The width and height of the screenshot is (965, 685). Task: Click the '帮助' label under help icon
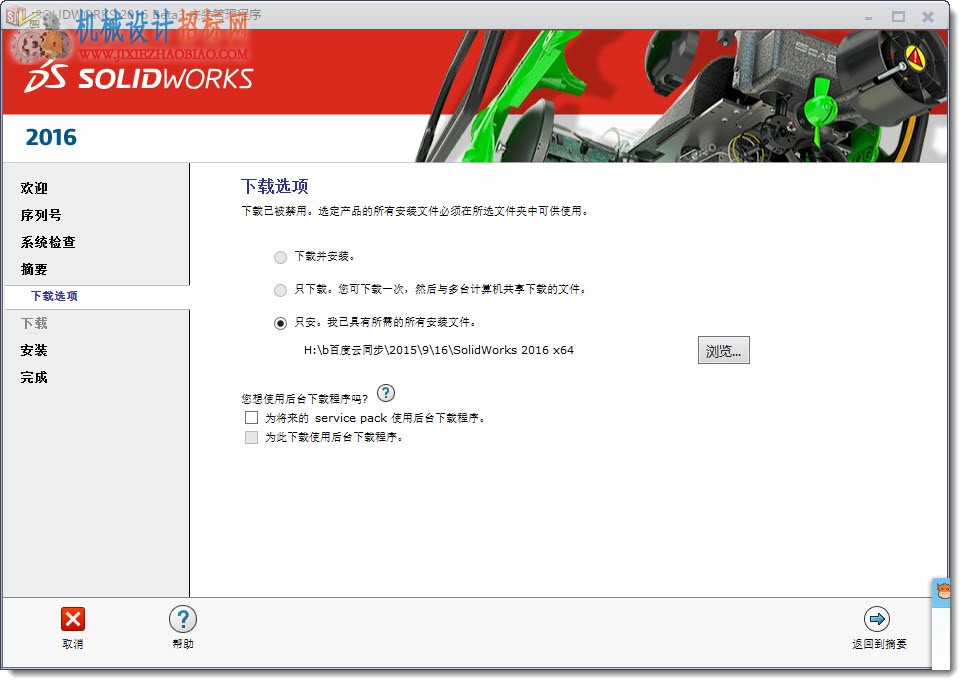click(183, 644)
